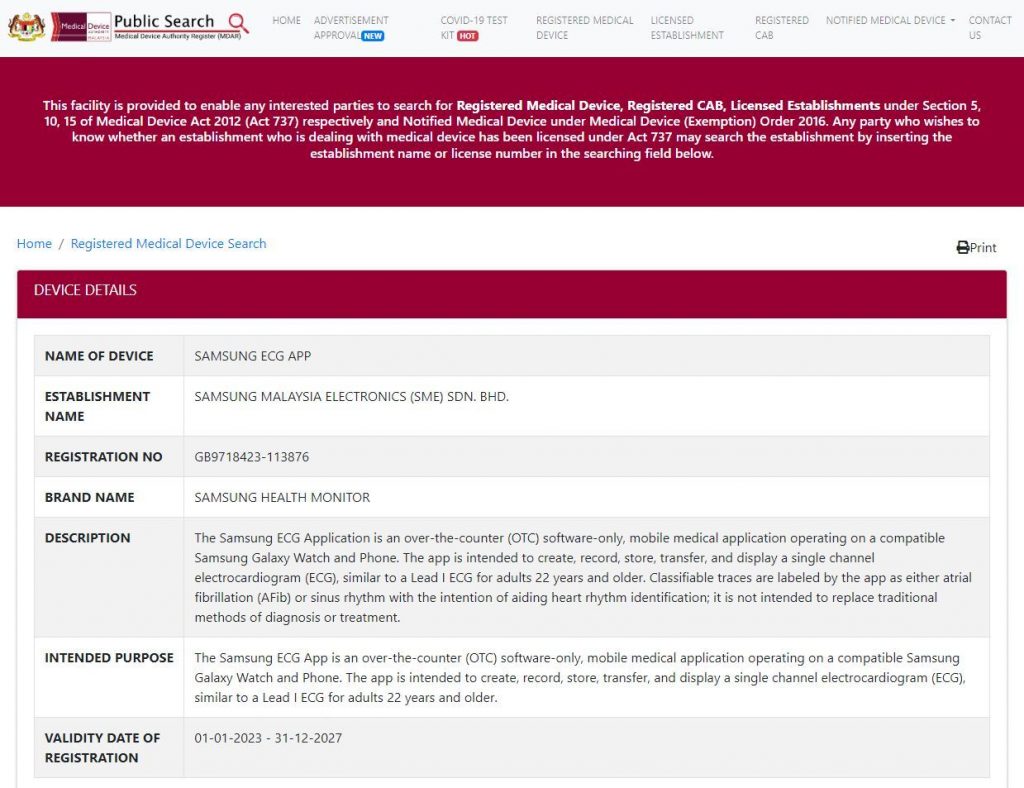Open the Contact Us page
The height and width of the screenshot is (788, 1024).
coord(990,27)
